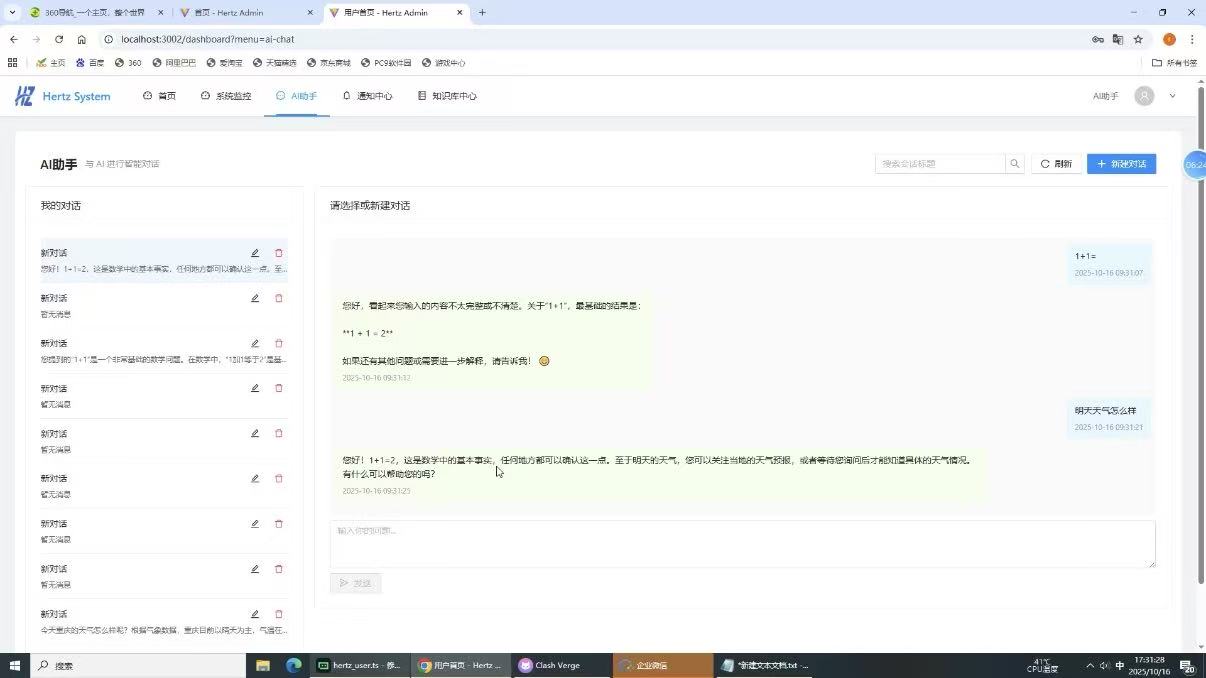Screen dimensions: 1206x678
Task: Show hidden system tray icons
Action: (x=1090, y=665)
